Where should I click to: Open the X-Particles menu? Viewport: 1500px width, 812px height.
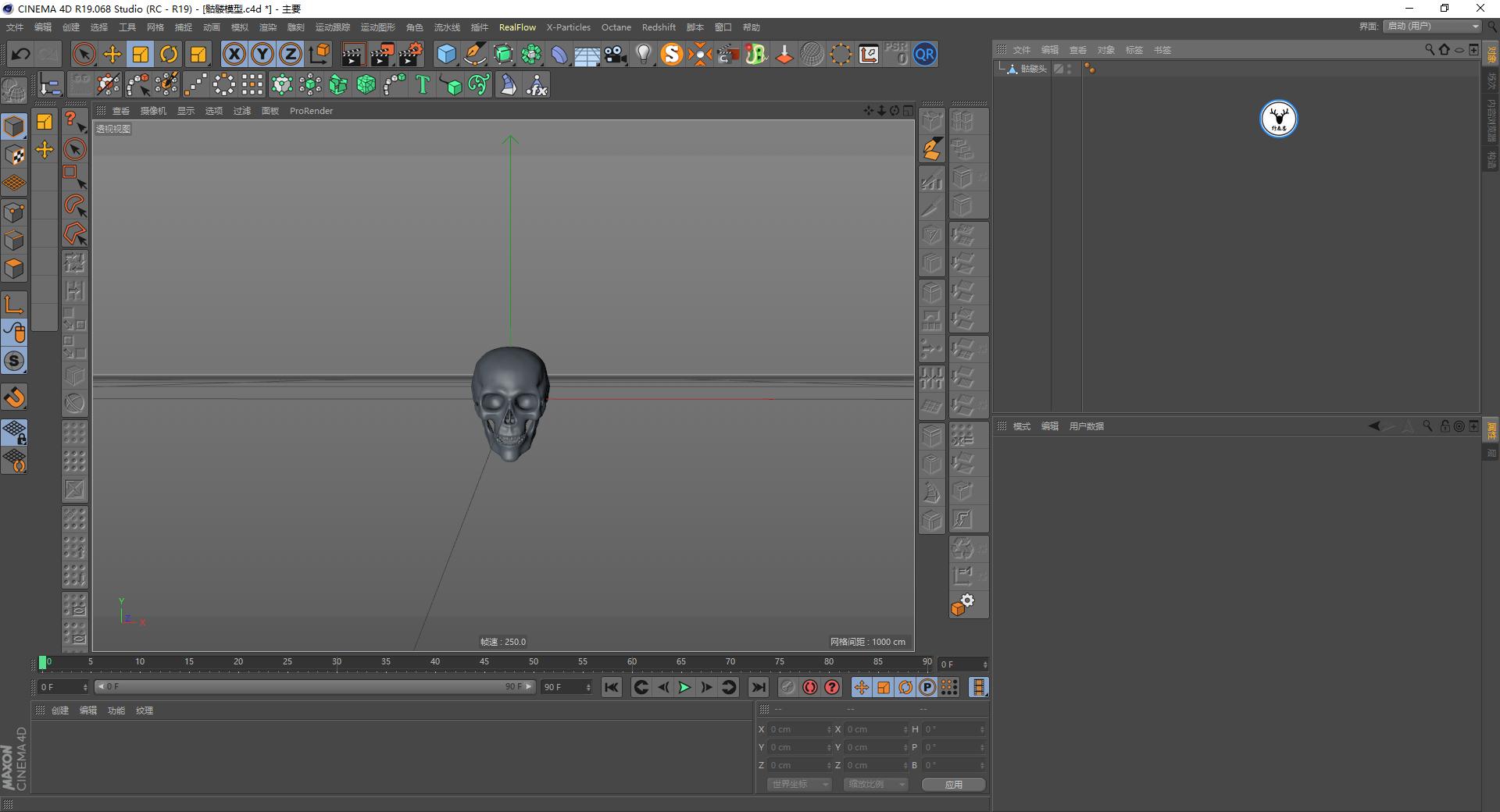568,27
